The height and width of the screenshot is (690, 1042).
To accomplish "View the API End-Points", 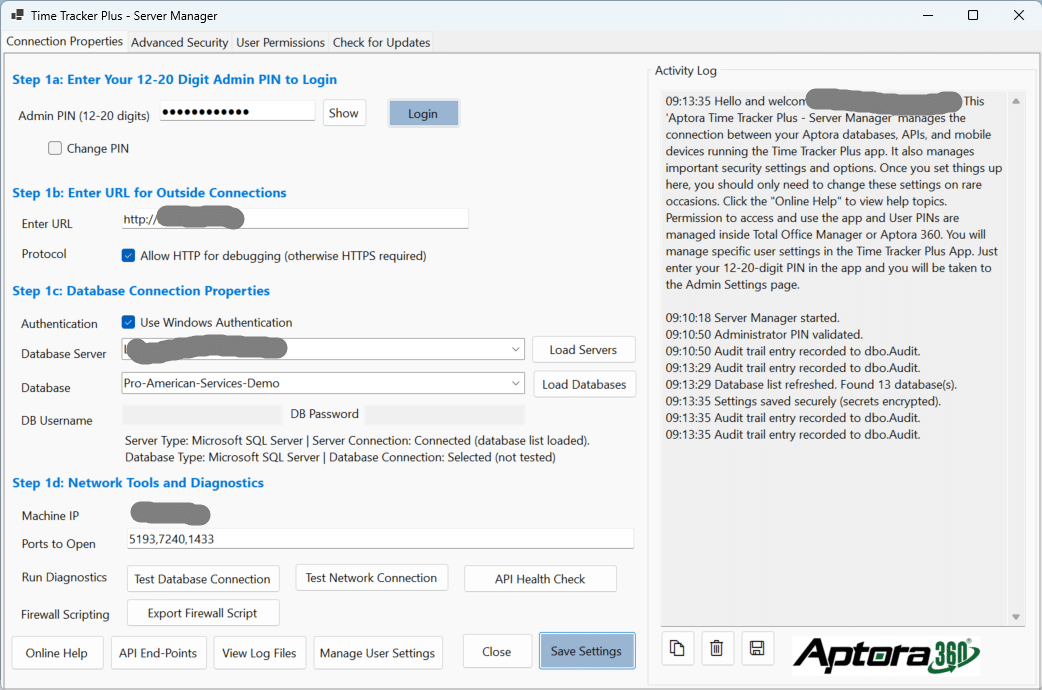I will point(158,653).
